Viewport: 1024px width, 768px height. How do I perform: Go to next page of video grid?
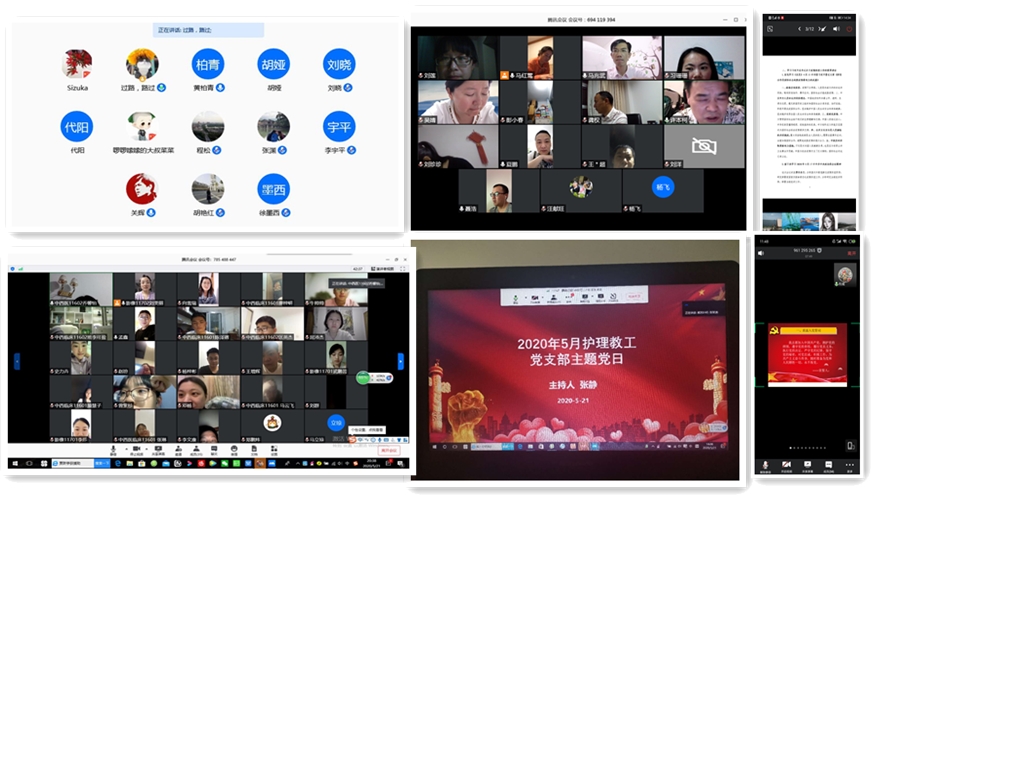pos(401,361)
